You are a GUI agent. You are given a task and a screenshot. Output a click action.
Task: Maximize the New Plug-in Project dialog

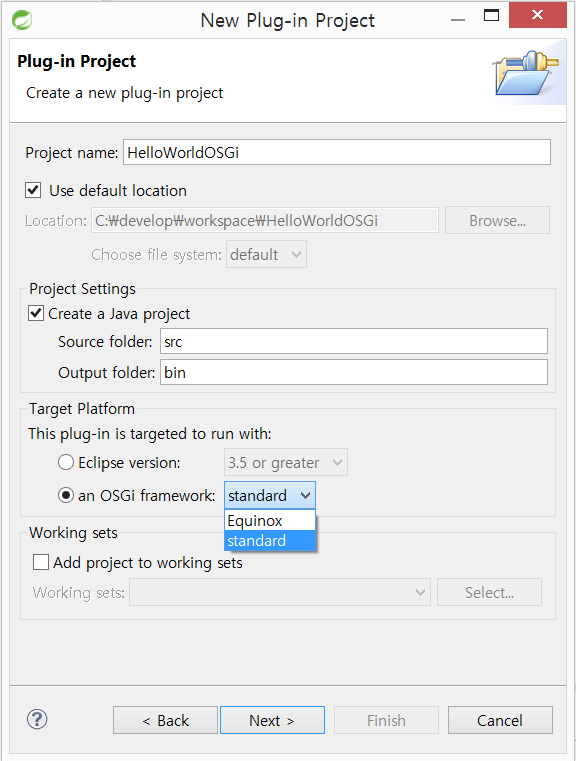tap(491, 15)
